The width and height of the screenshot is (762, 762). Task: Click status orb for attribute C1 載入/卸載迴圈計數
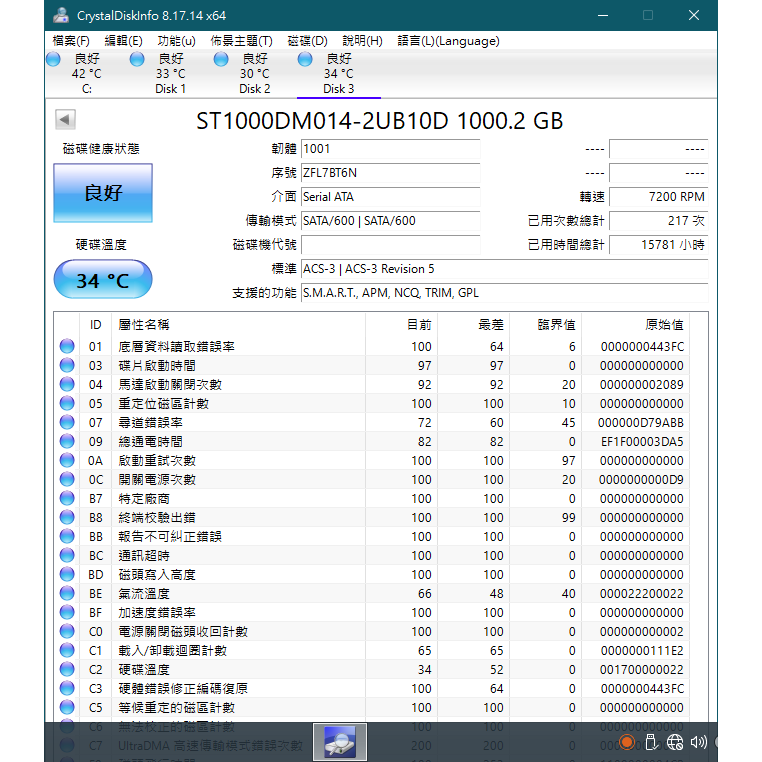click(x=67, y=650)
